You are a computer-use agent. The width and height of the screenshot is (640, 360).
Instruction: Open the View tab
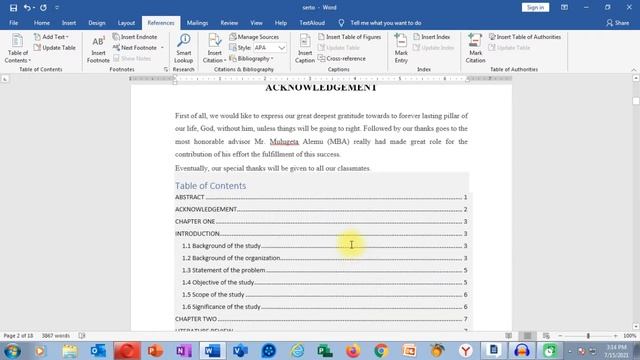pos(256,23)
